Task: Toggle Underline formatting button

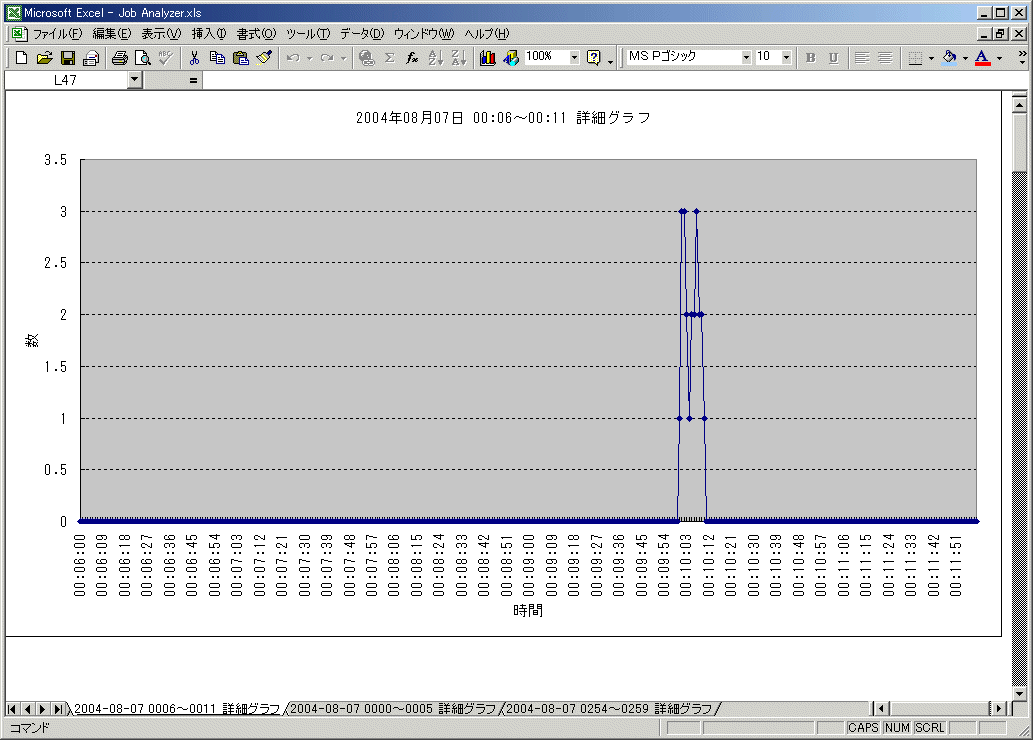Action: coord(833,58)
